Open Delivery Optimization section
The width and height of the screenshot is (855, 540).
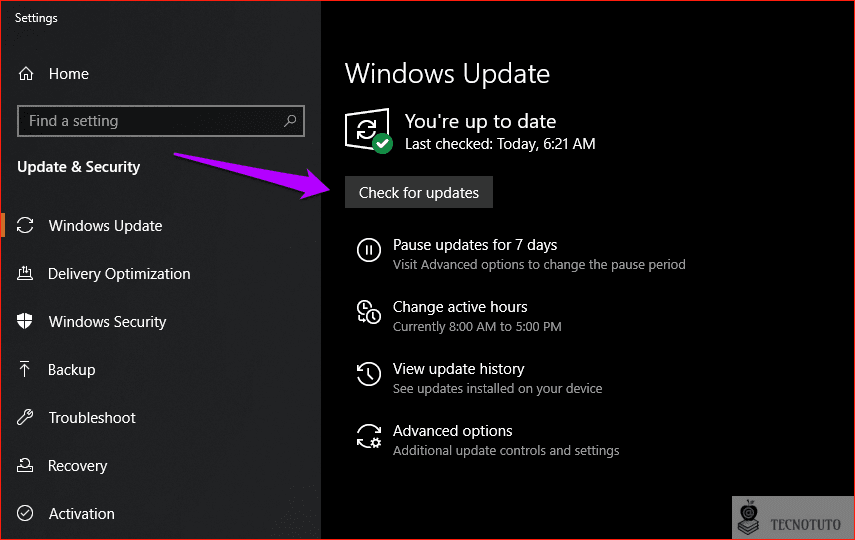(119, 274)
